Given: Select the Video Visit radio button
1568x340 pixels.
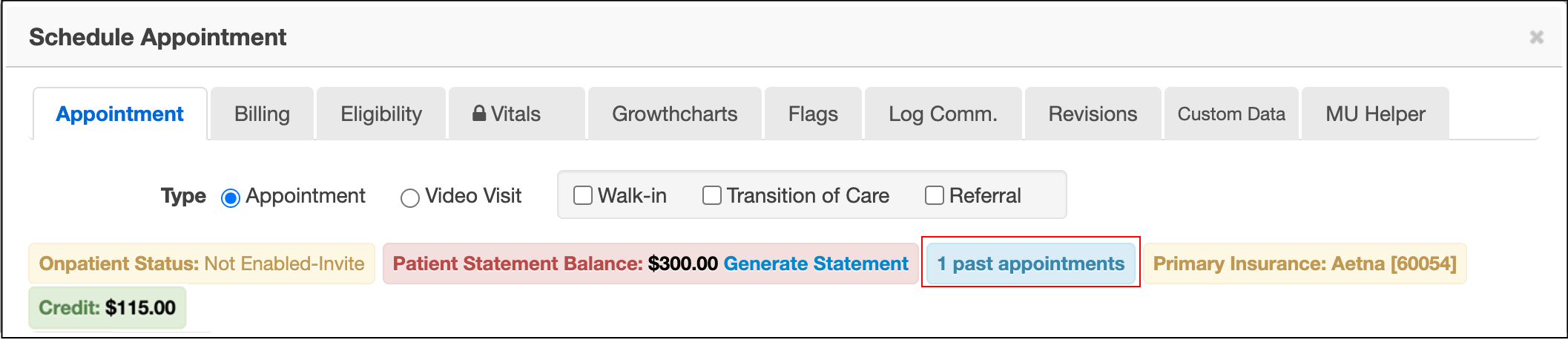Looking at the screenshot, I should (x=410, y=198).
